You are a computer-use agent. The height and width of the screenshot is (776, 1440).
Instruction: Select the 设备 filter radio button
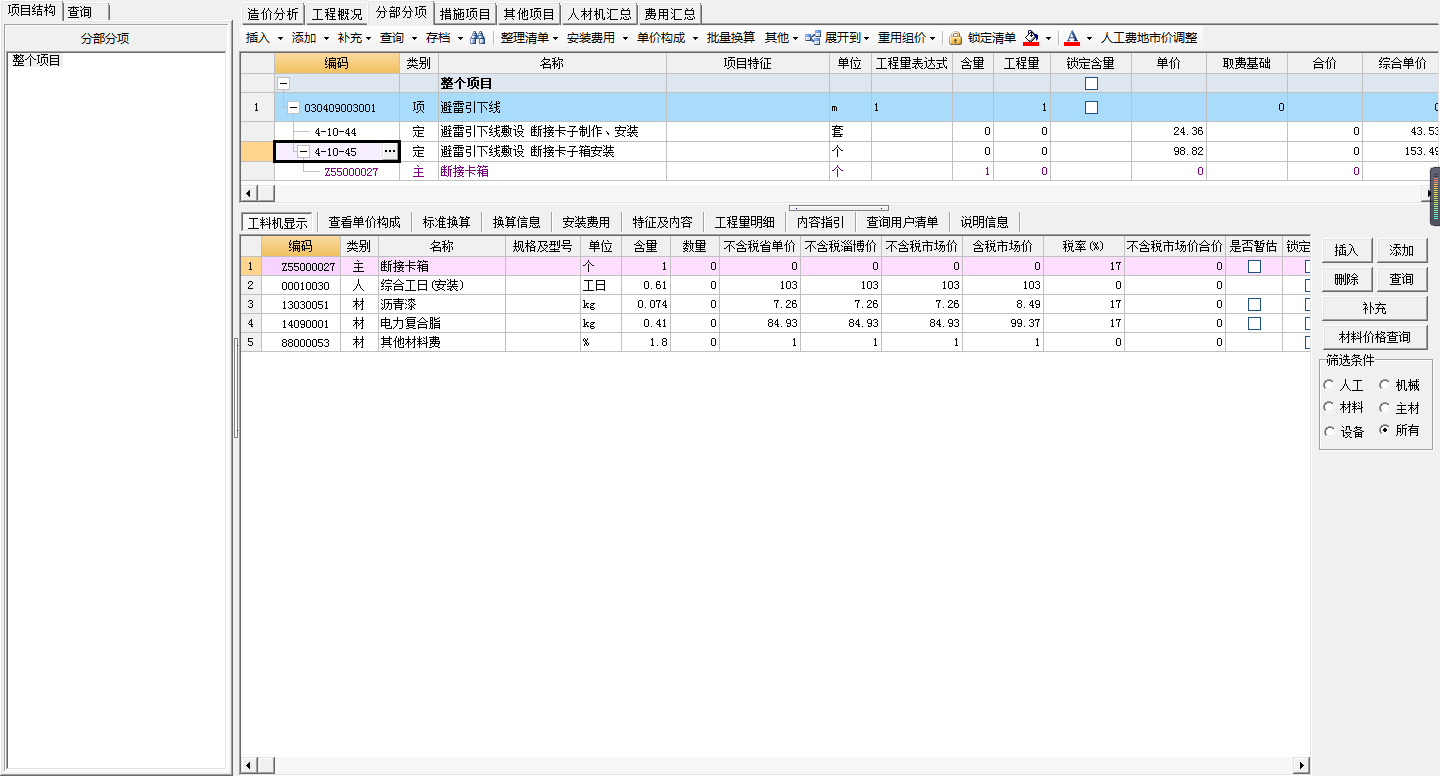tap(1329, 432)
